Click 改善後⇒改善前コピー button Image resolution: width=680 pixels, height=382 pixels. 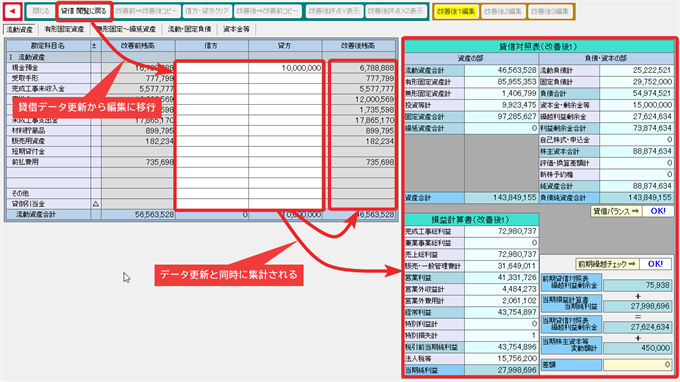click(267, 11)
